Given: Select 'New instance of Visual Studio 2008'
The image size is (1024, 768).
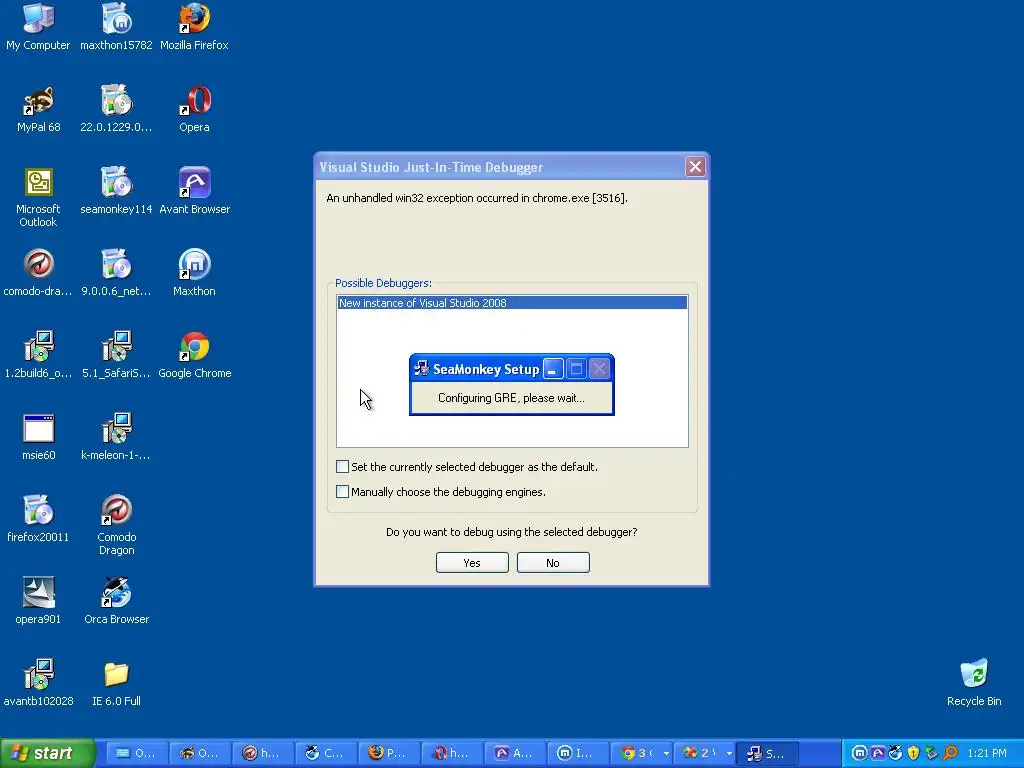Looking at the screenshot, I should click(x=512, y=302).
